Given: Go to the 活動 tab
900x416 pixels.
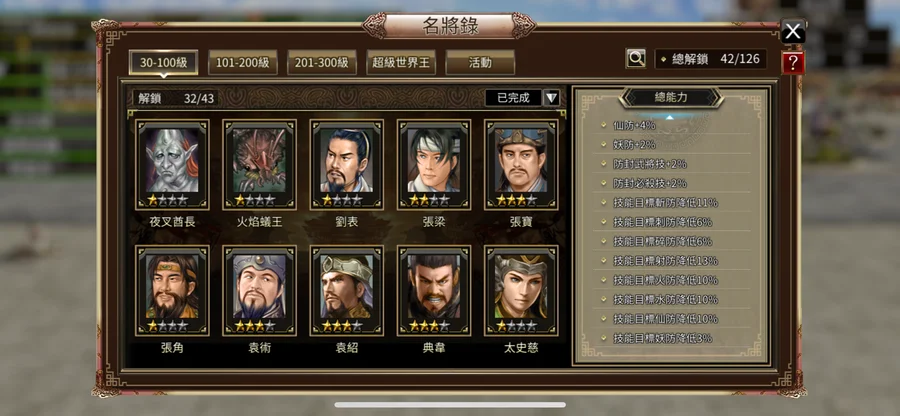Looking at the screenshot, I should tap(480, 63).
